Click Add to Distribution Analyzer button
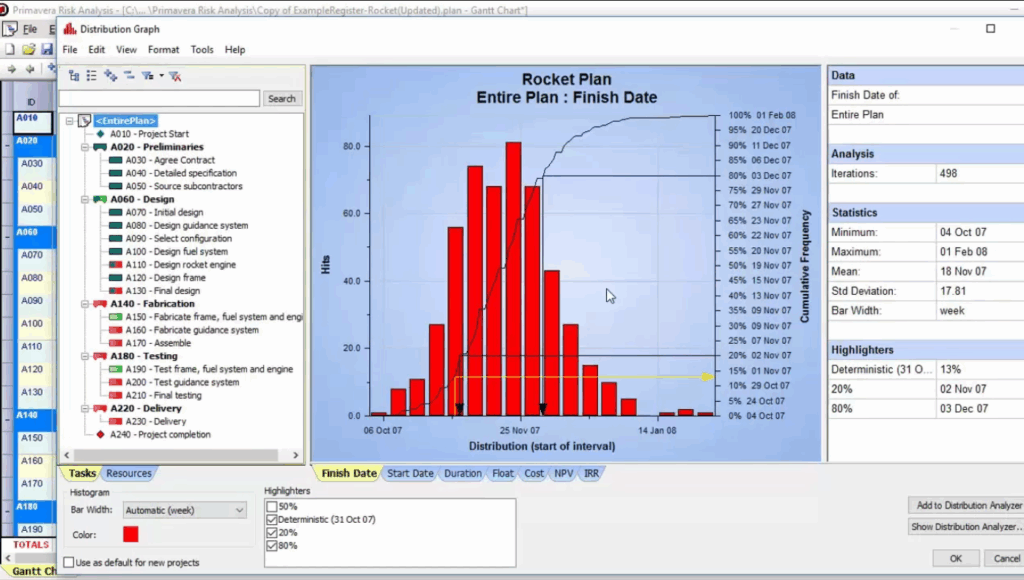The width and height of the screenshot is (1024, 580). [968, 506]
